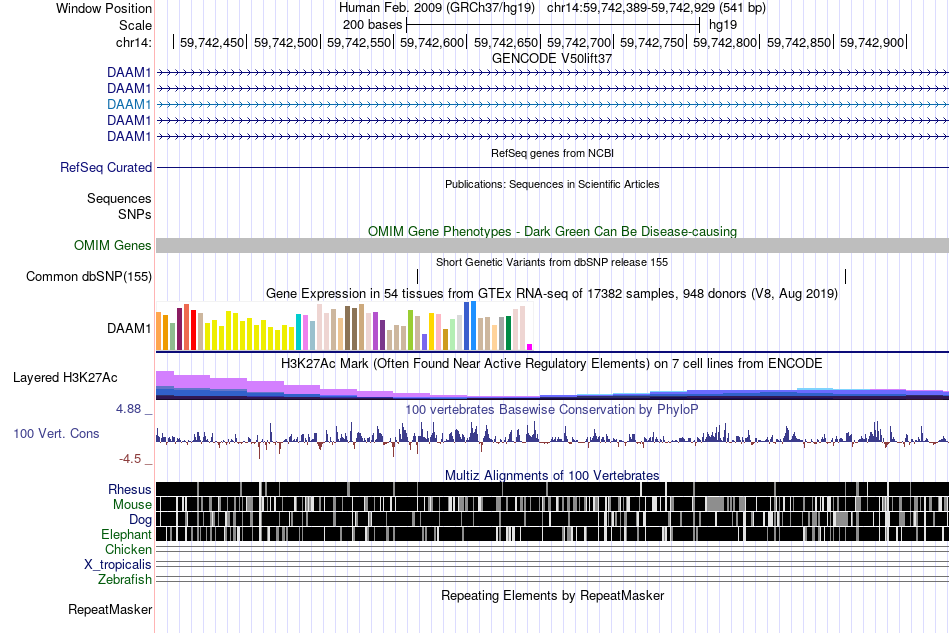Open 'Publications: Sequences in Scientific Articles' title

point(552,184)
